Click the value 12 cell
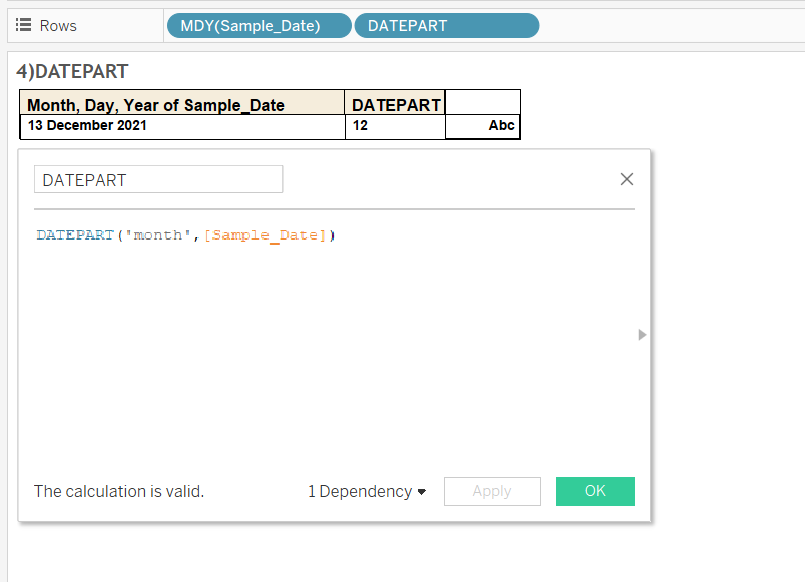Viewport: 805px width, 582px height. (395, 126)
